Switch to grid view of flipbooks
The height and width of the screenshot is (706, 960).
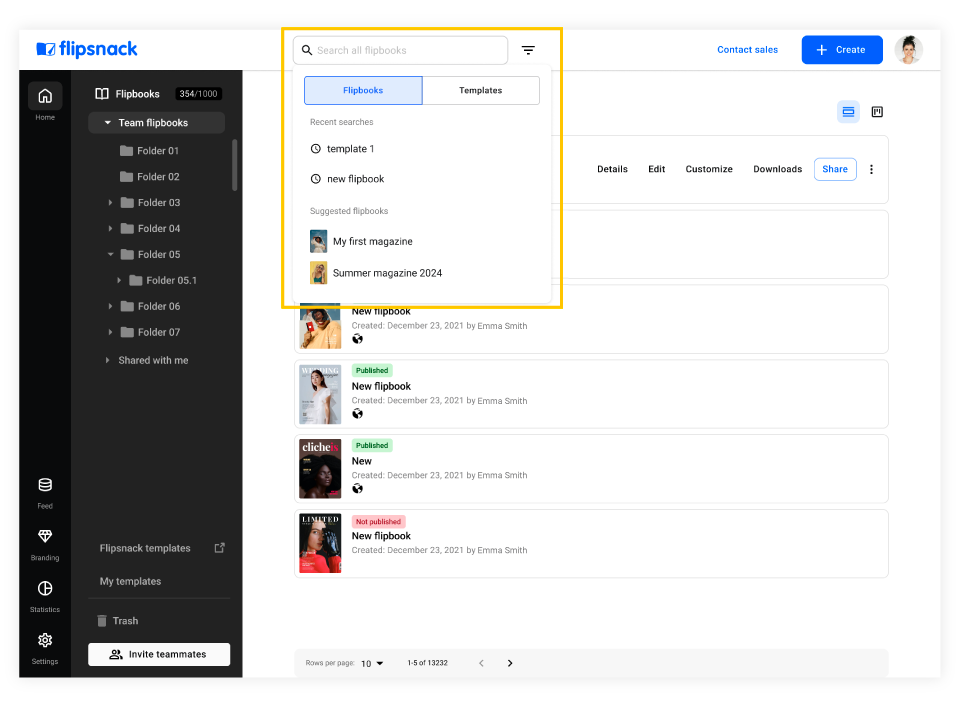pos(877,112)
